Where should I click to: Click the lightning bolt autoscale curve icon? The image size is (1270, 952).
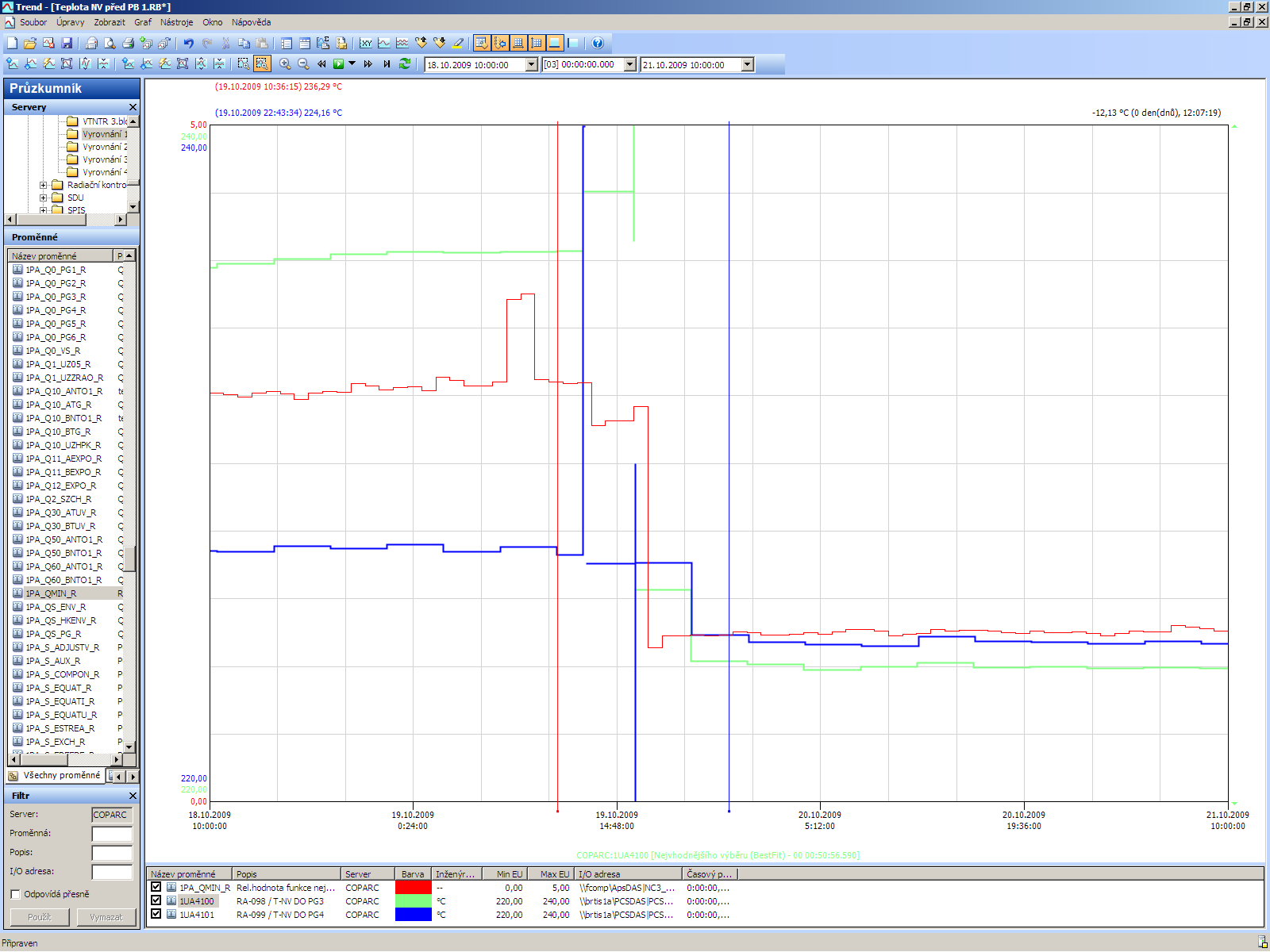(48, 63)
